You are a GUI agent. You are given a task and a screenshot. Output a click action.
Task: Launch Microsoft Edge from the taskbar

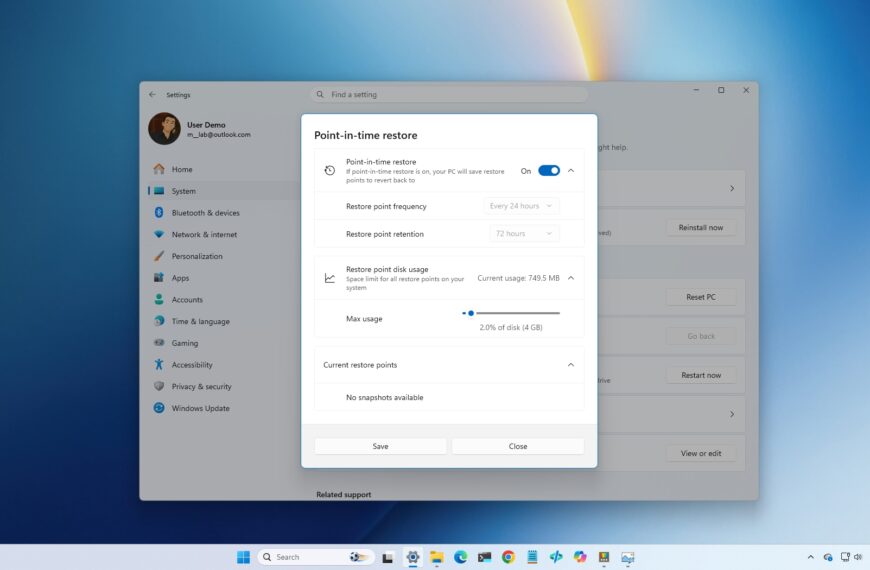[x=460, y=557]
